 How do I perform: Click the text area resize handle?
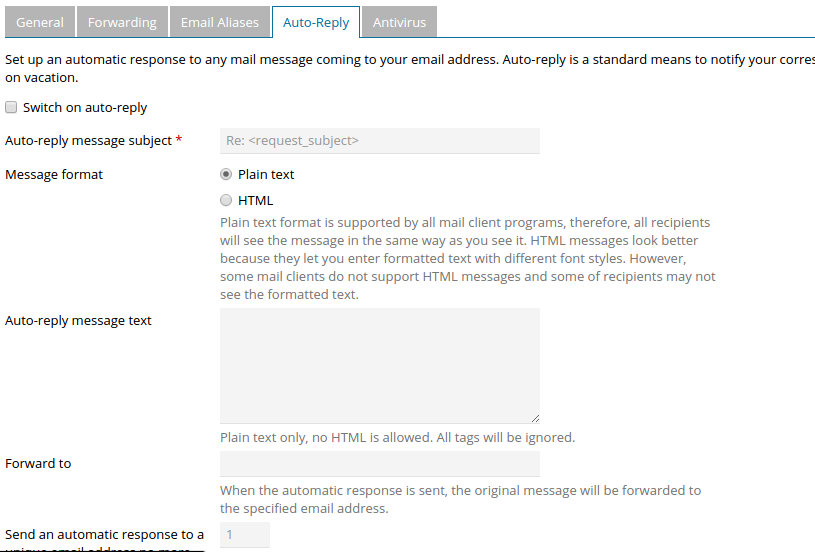[x=535, y=418]
